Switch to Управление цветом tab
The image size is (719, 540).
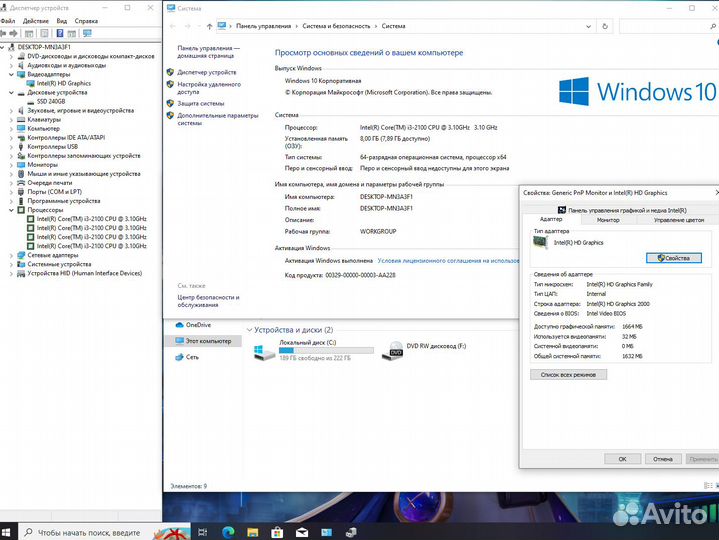tap(678, 220)
